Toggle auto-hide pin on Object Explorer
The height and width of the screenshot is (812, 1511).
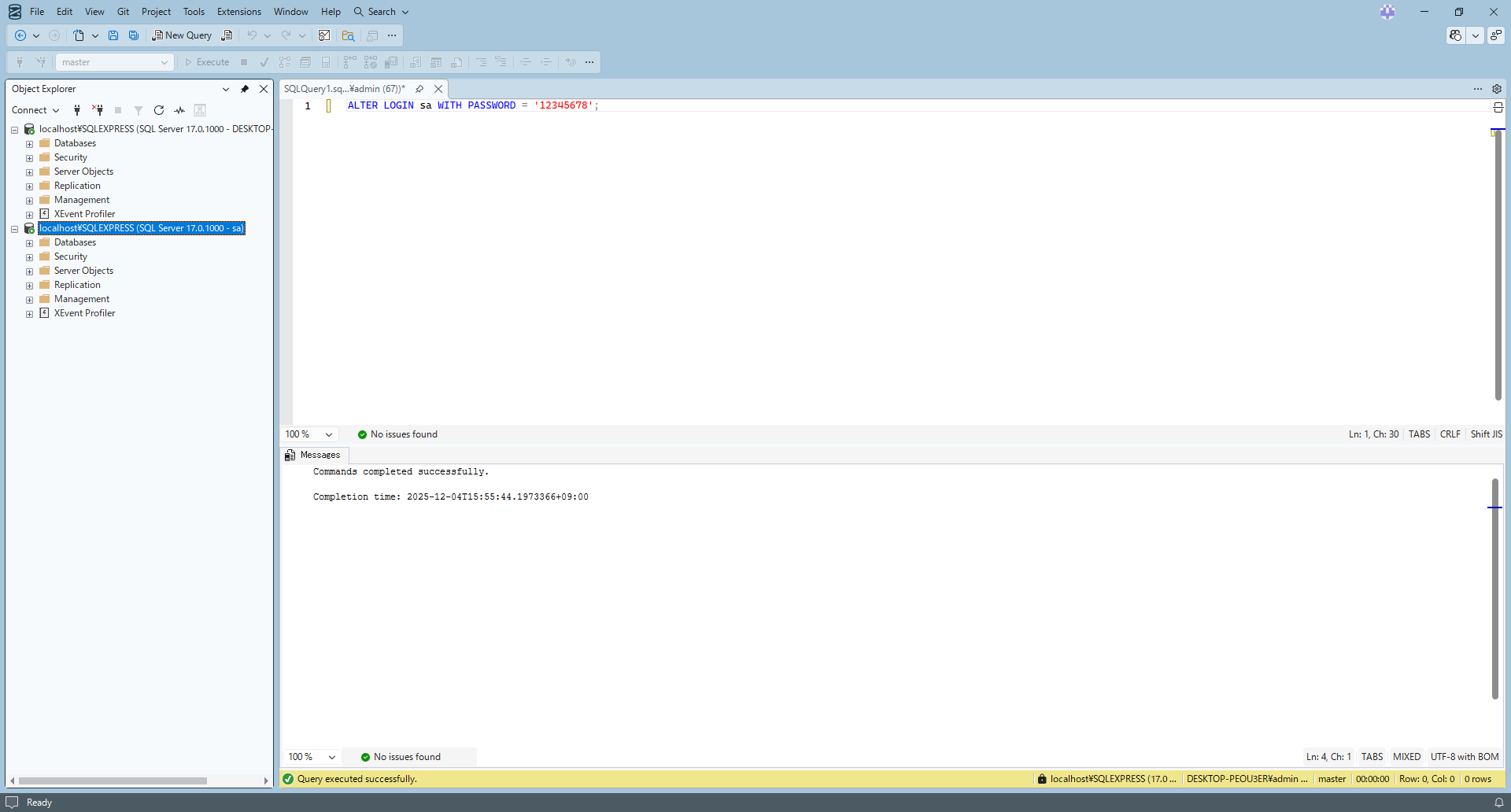(245, 89)
